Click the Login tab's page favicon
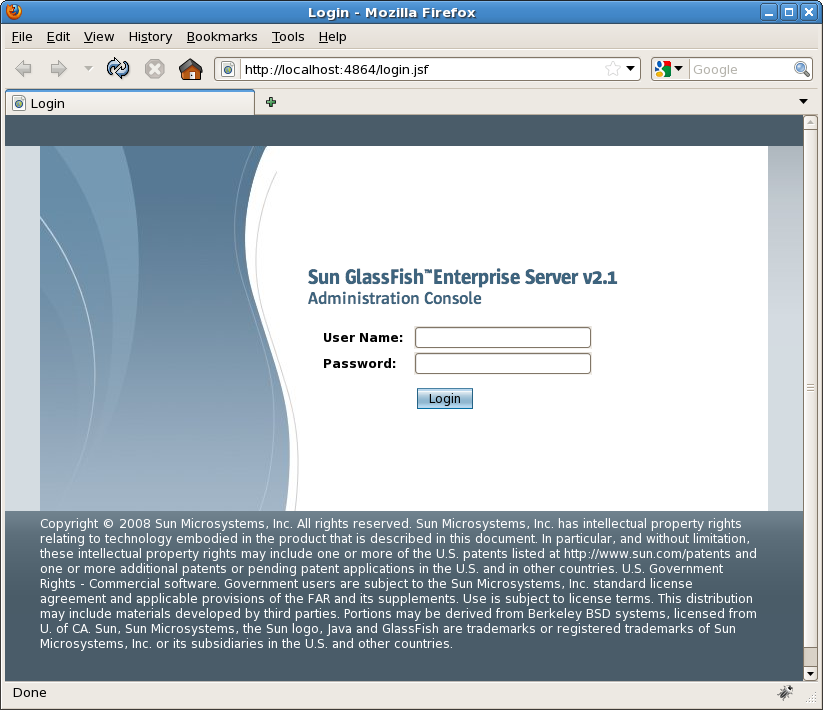This screenshot has height=710, width=823. [x=19, y=103]
